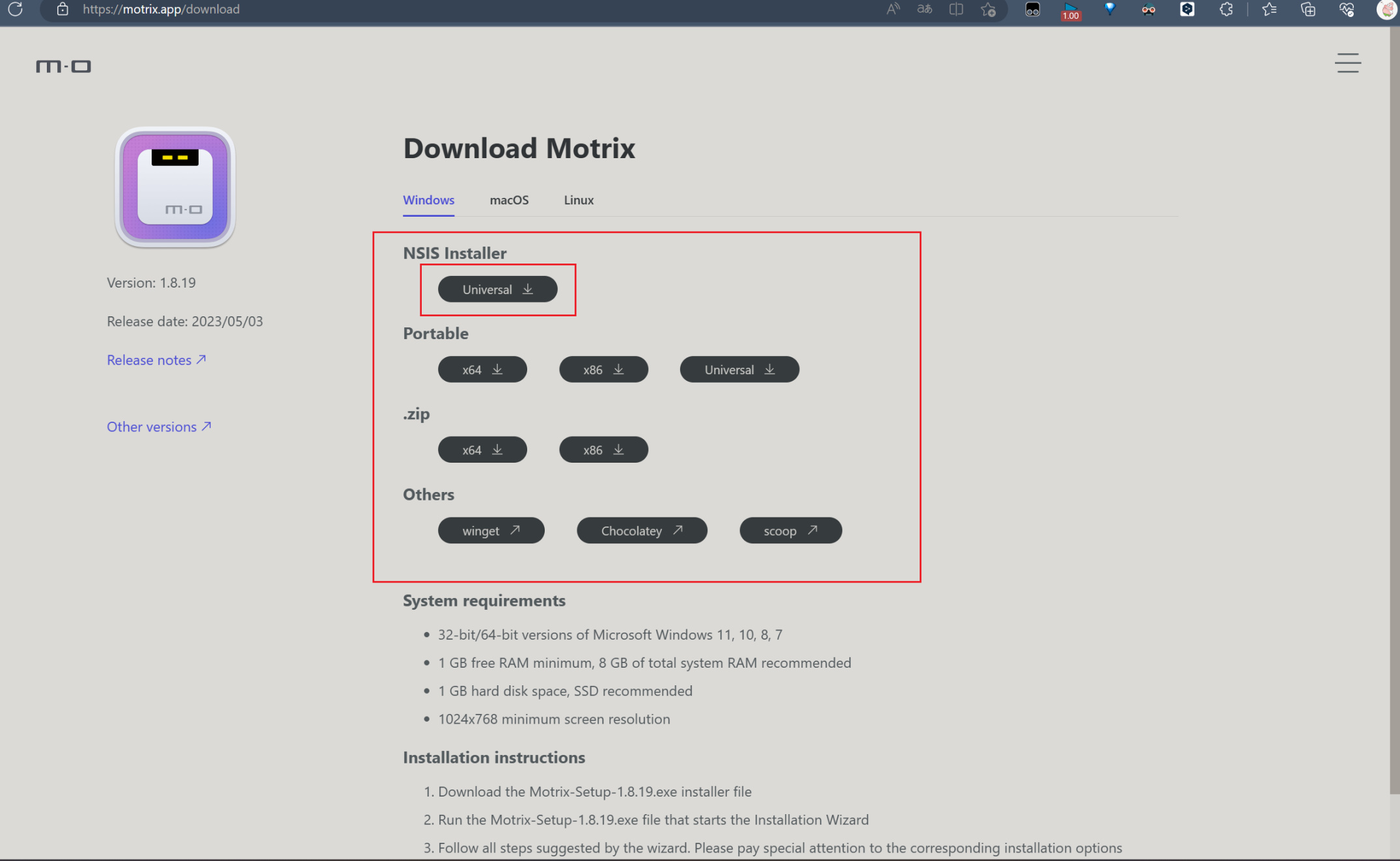Click the Portable section heading
The height and width of the screenshot is (861, 1400).
coord(435,333)
